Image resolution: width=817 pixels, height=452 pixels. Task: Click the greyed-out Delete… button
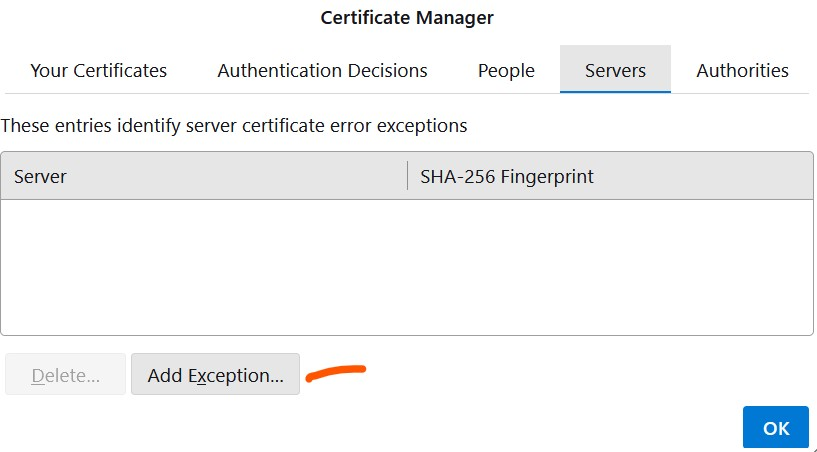[65, 374]
